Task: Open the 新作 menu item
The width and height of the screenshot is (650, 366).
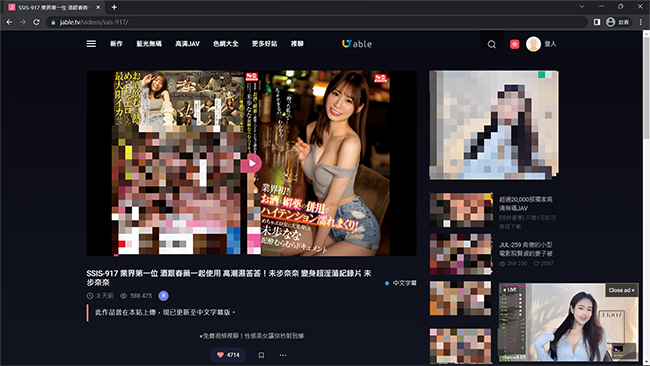Action: (116, 44)
